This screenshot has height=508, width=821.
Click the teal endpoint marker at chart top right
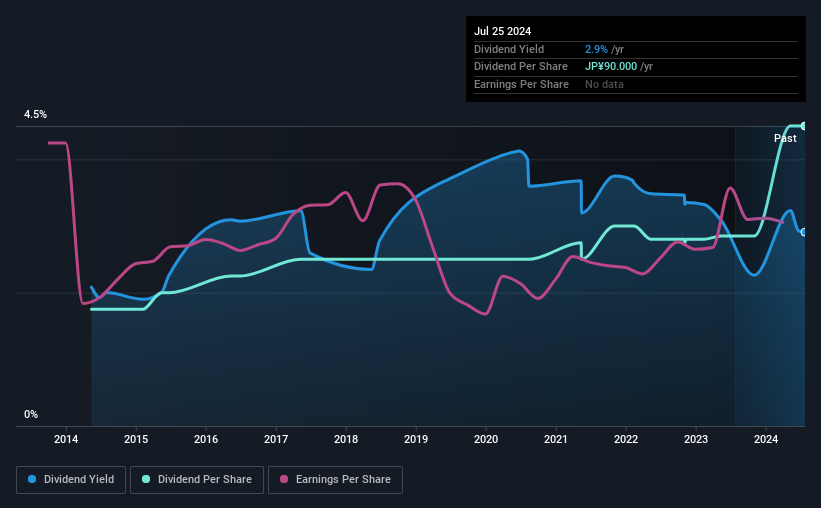click(x=803, y=126)
